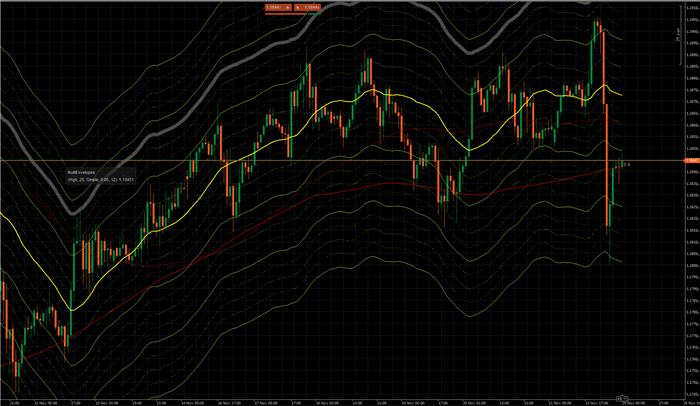This screenshot has height=406, width=700.
Task: Select the MultiEnvelopes indicator label box
Action: [x=100, y=176]
